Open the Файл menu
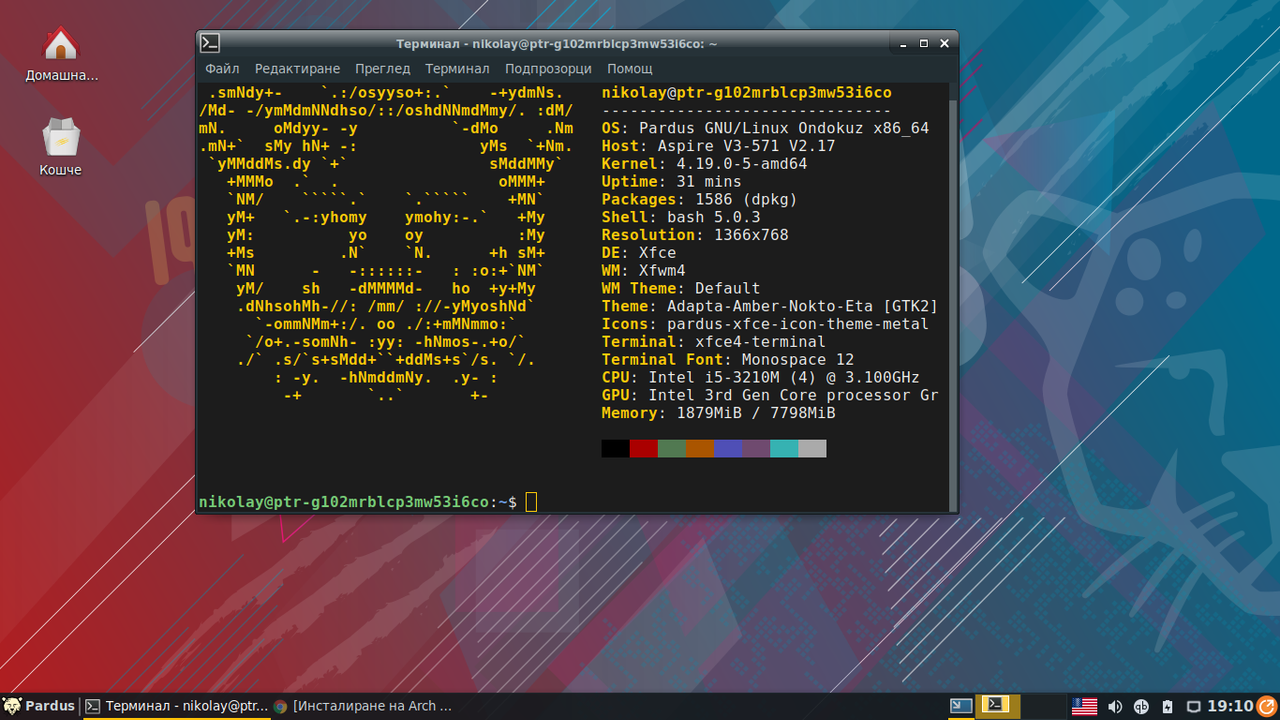1280x720 pixels. click(222, 69)
